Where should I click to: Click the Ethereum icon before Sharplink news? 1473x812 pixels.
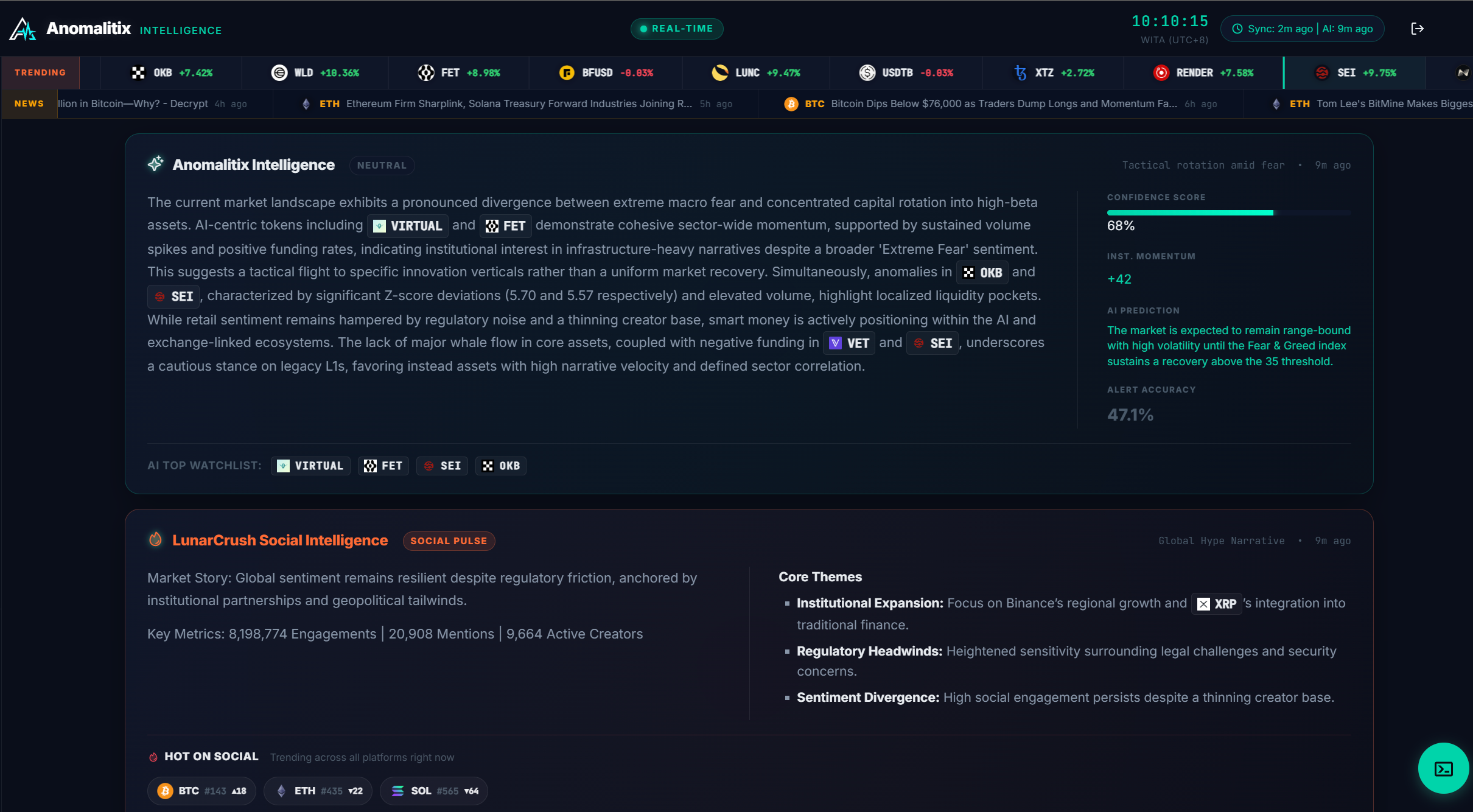306,104
